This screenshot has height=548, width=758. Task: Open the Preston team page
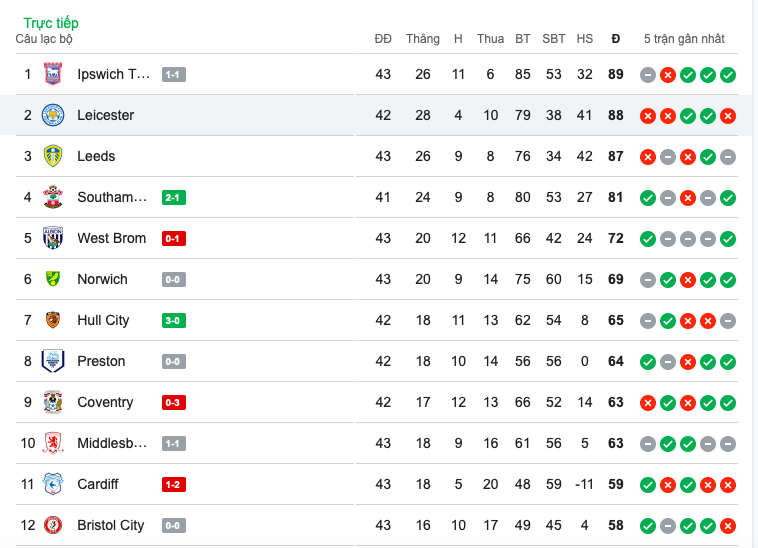pos(101,361)
